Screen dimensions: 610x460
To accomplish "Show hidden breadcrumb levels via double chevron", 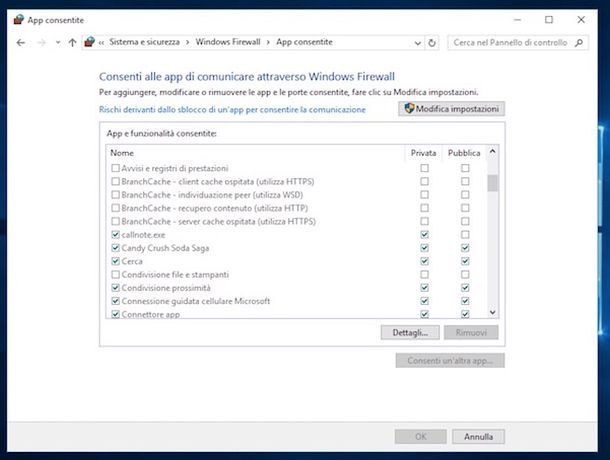I will point(101,43).
